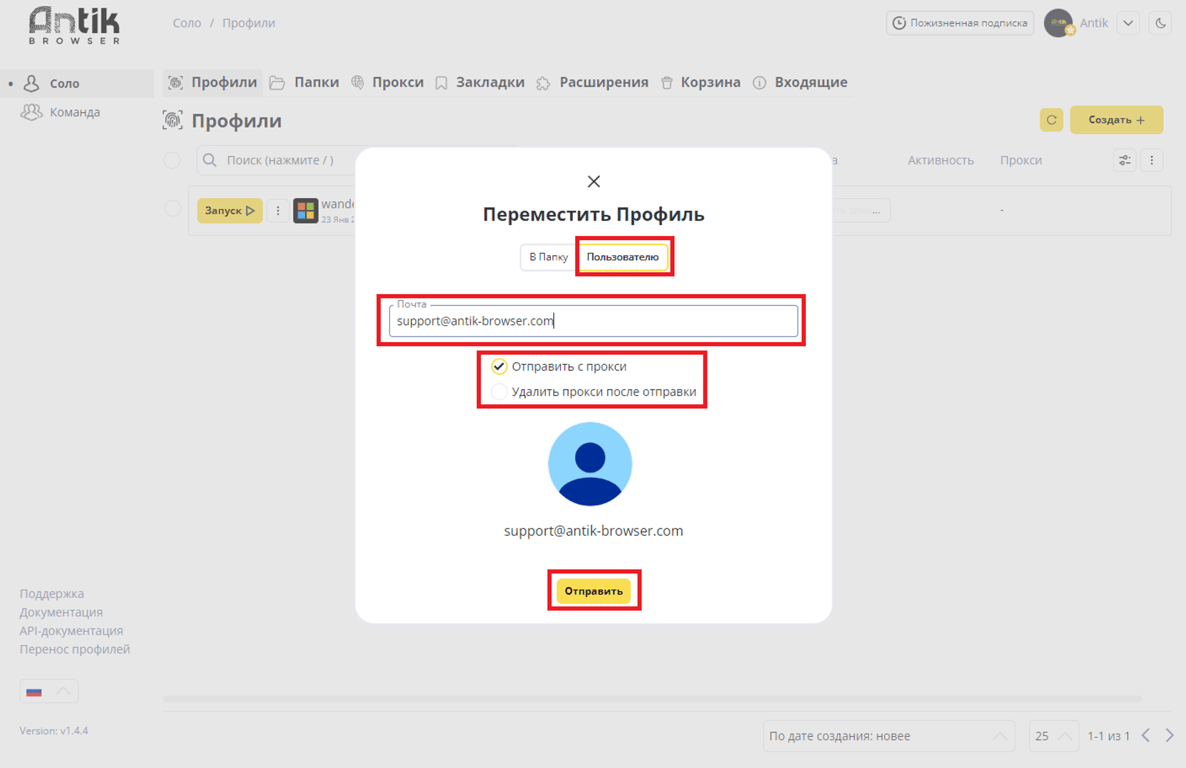Image resolution: width=1186 pixels, height=768 pixels.
Task: Open the 'Профили' tab
Action: (213, 82)
